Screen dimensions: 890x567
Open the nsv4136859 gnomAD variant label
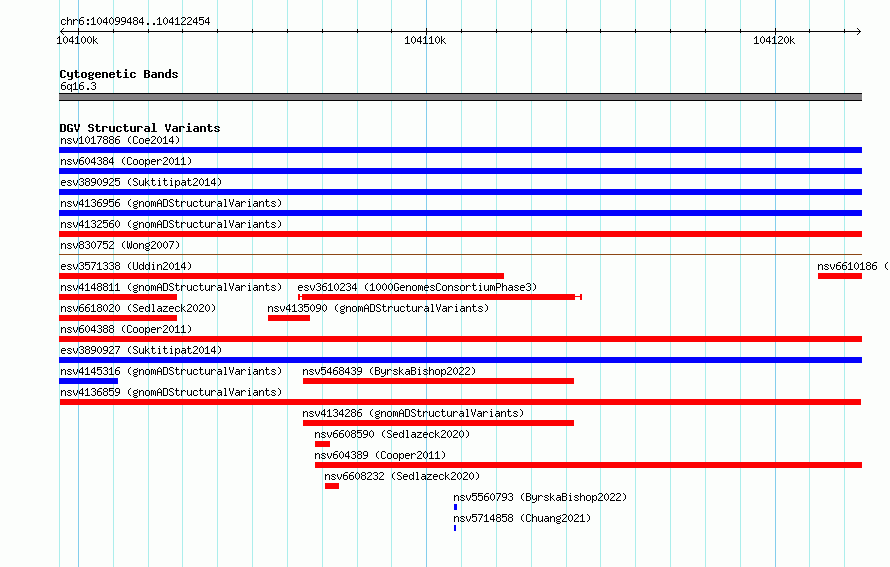[x=171, y=392]
